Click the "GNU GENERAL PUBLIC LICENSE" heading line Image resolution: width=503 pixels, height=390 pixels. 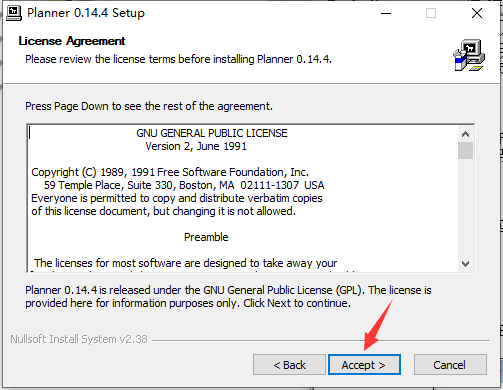212,133
